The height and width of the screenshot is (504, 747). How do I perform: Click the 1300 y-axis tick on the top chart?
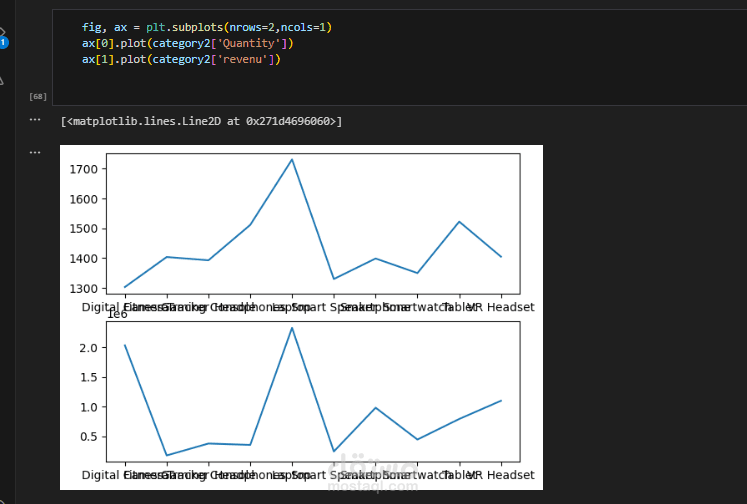click(83, 288)
